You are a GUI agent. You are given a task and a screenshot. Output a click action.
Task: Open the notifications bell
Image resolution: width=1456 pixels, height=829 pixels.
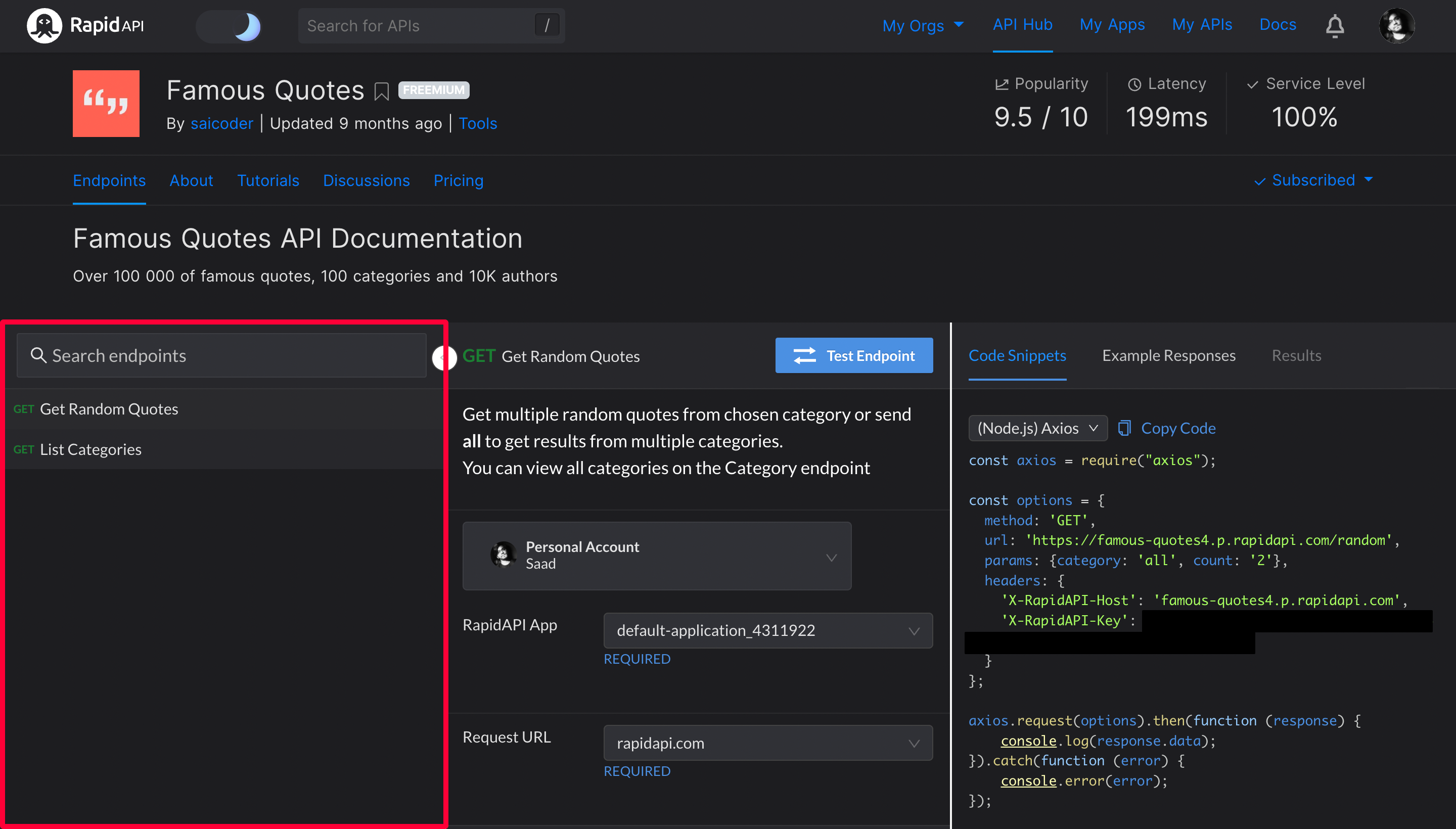[1334, 26]
